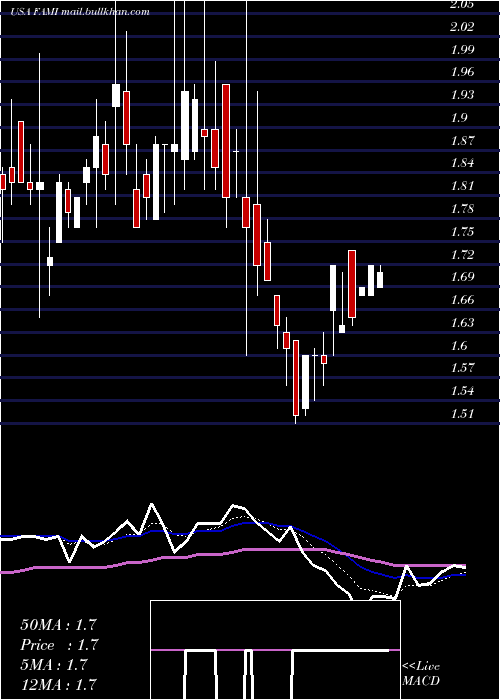Click the 1.6 price axis label
This screenshot has height=700, width=500.
coord(458,346)
